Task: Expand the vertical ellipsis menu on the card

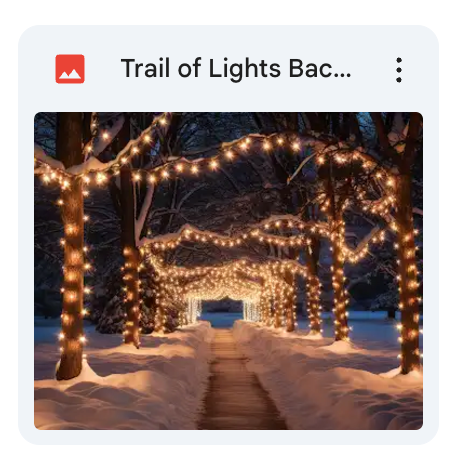Action: [x=399, y=70]
